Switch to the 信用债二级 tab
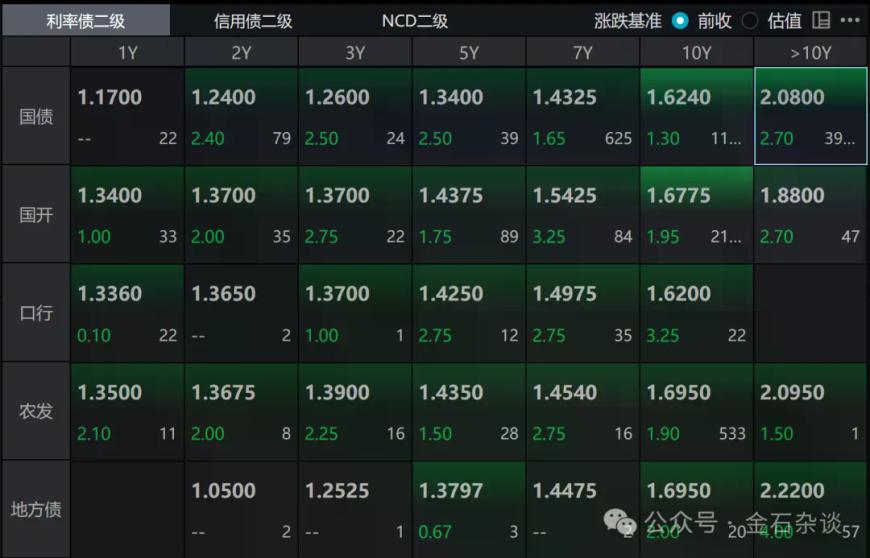 point(253,21)
